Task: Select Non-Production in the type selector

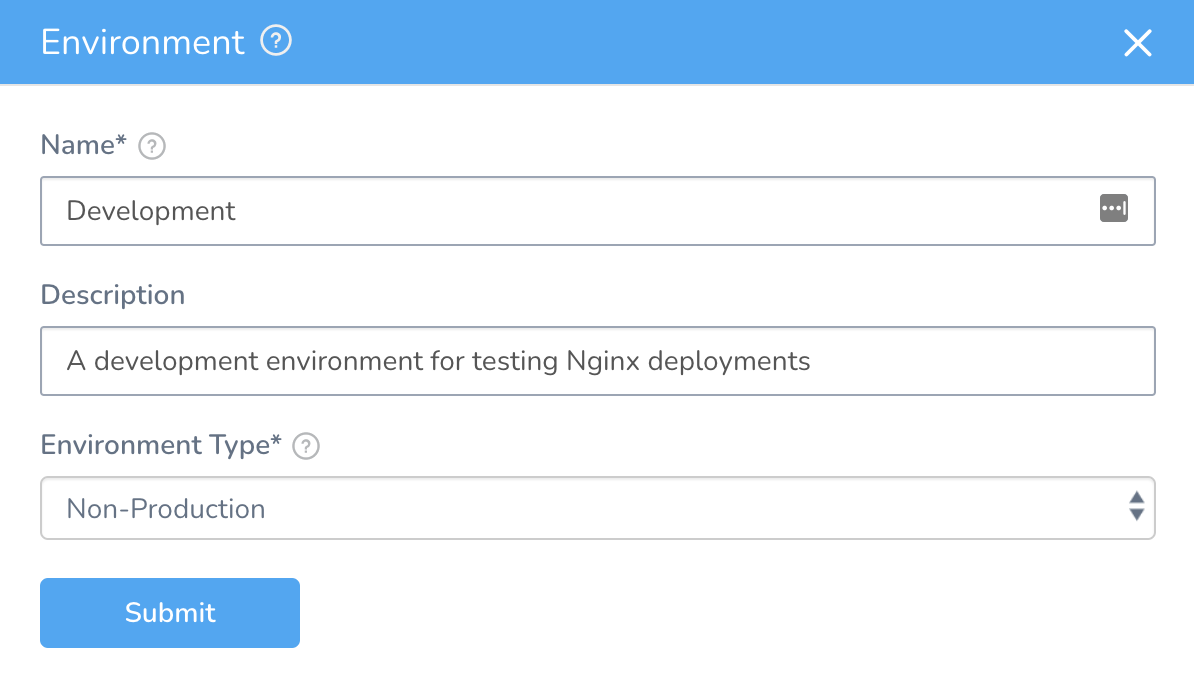Action: pos(597,508)
